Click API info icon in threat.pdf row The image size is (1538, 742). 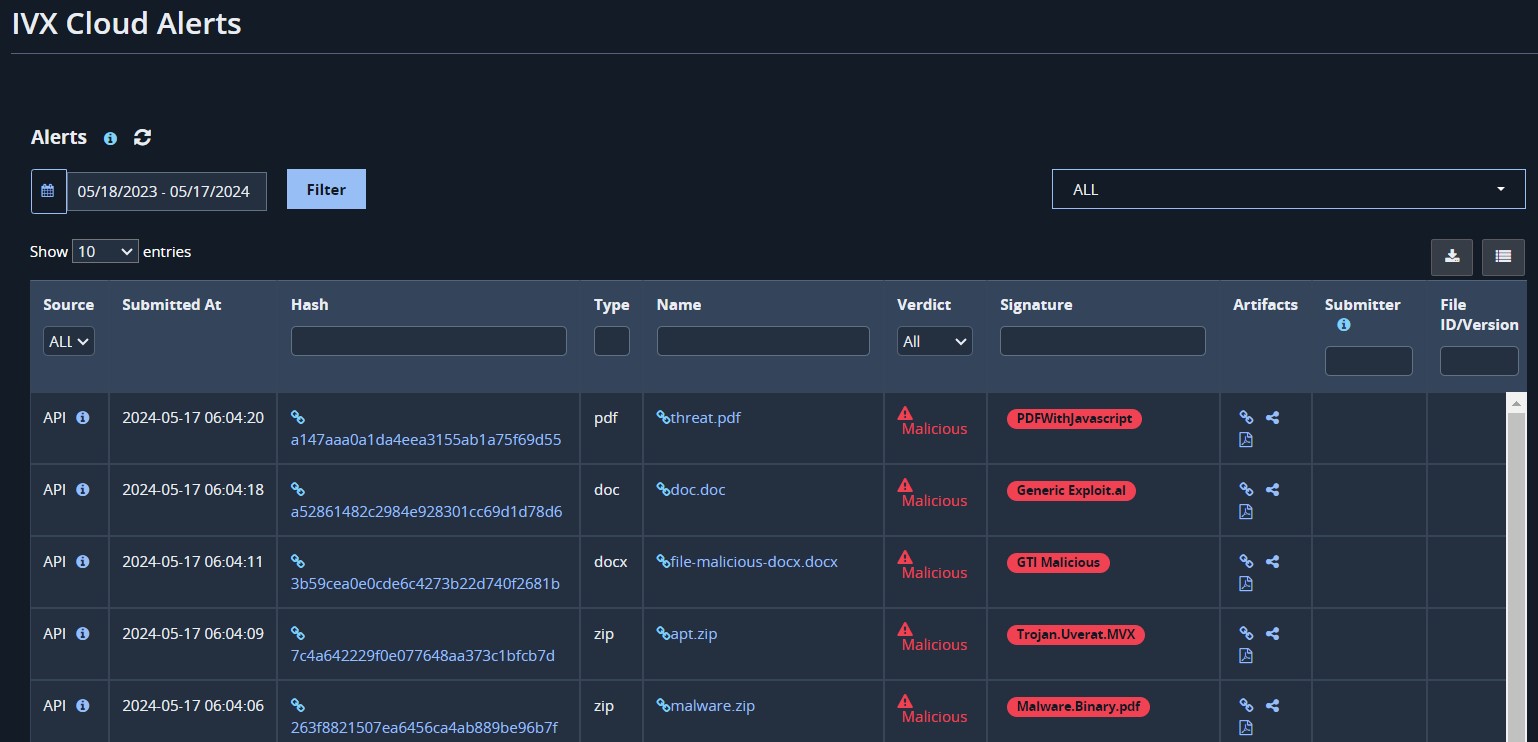point(83,418)
